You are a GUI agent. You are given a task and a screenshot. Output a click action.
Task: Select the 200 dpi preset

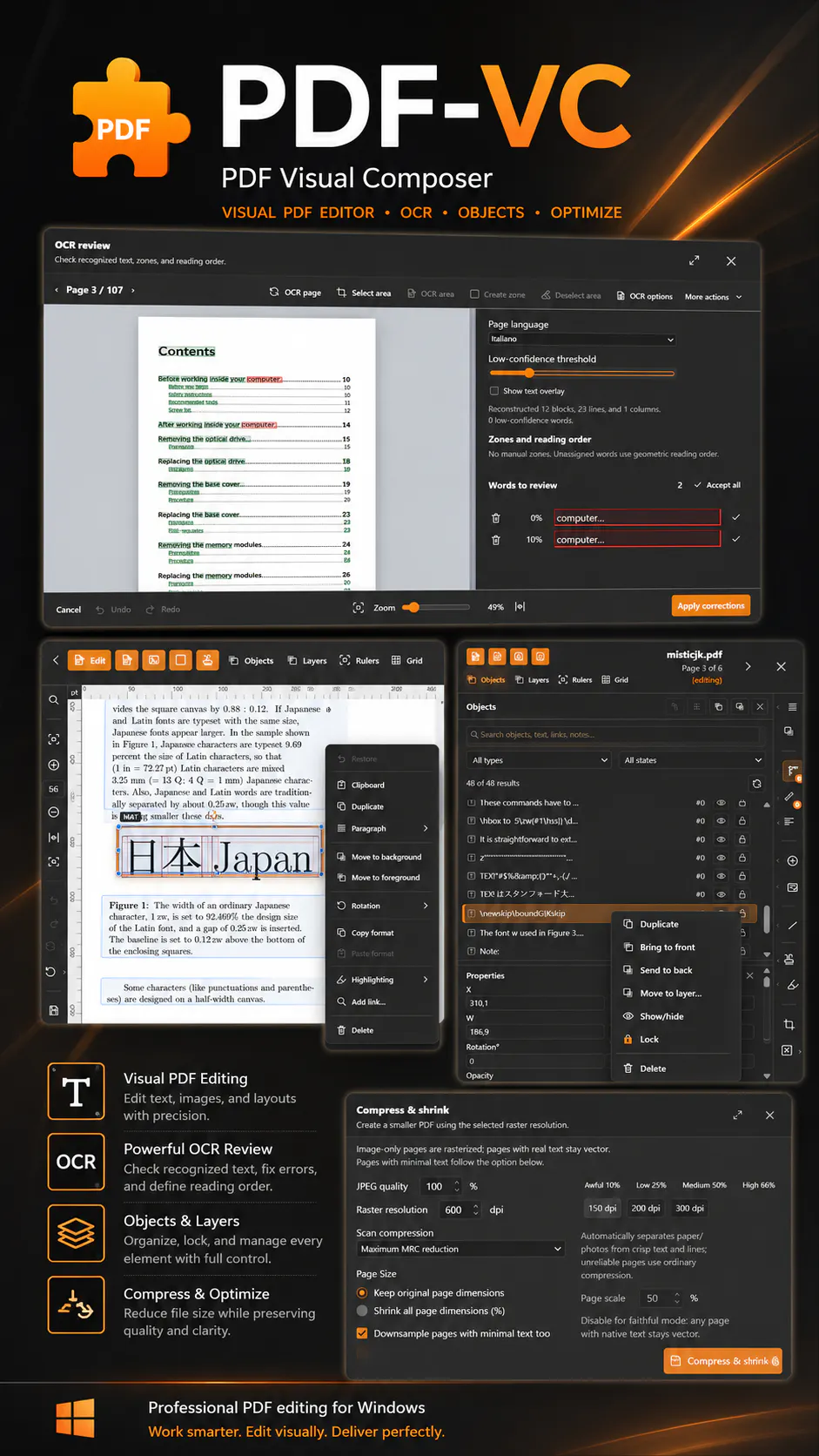(646, 1208)
